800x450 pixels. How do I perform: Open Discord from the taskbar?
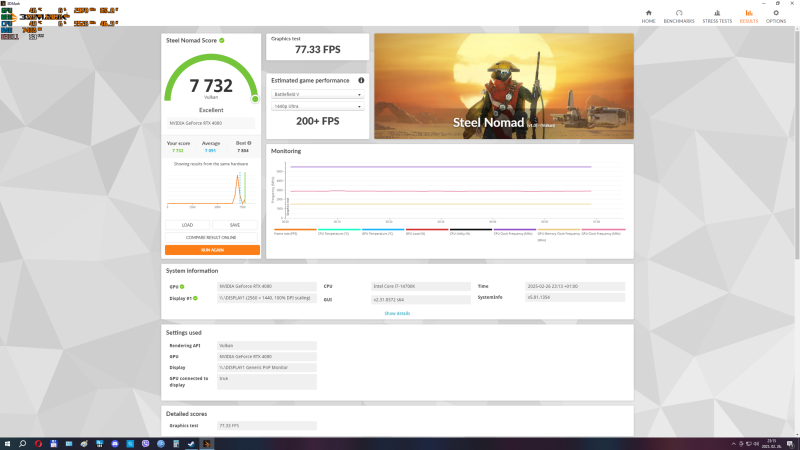click(x=115, y=443)
